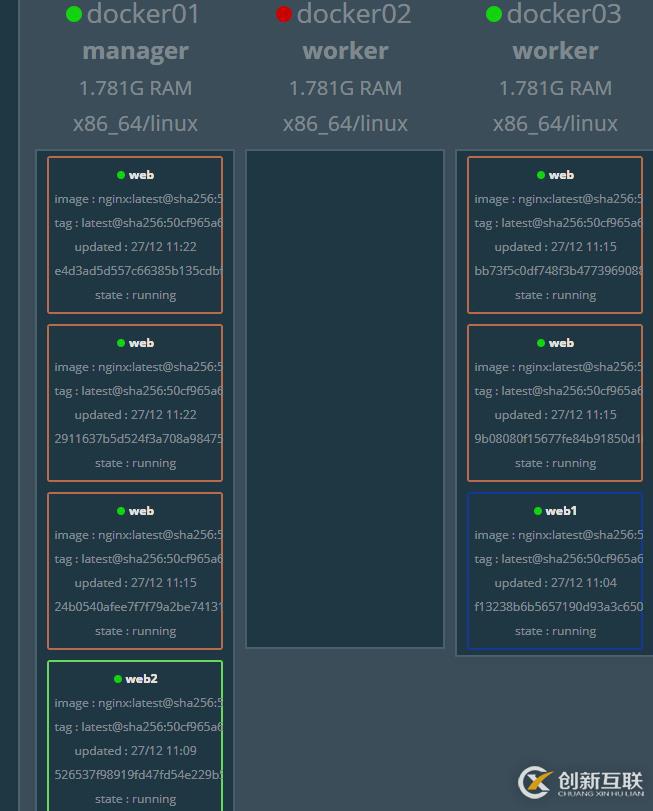Click state : running in container e4d3ad5d

135,295
